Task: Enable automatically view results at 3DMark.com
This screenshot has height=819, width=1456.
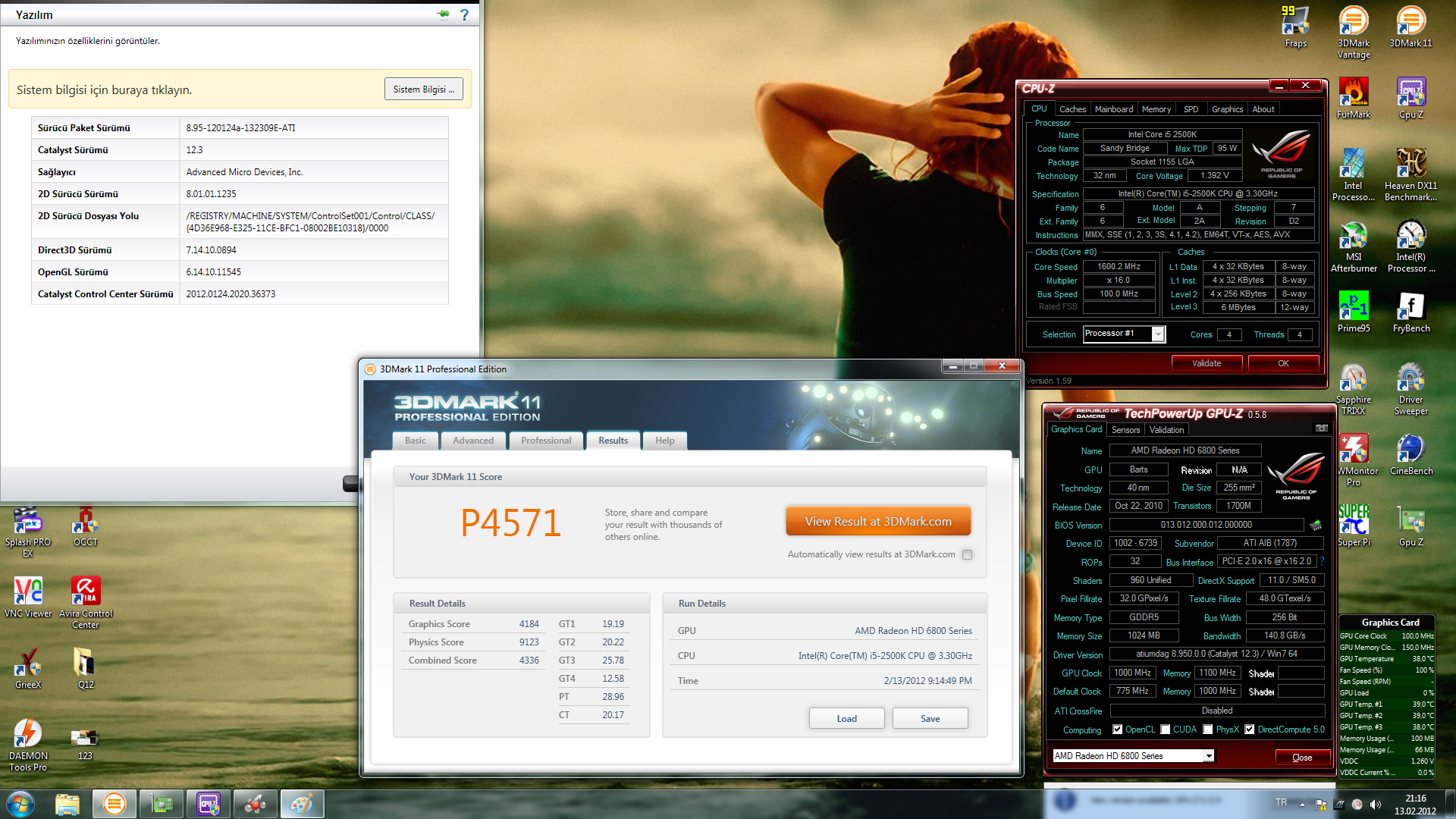Action: click(967, 555)
